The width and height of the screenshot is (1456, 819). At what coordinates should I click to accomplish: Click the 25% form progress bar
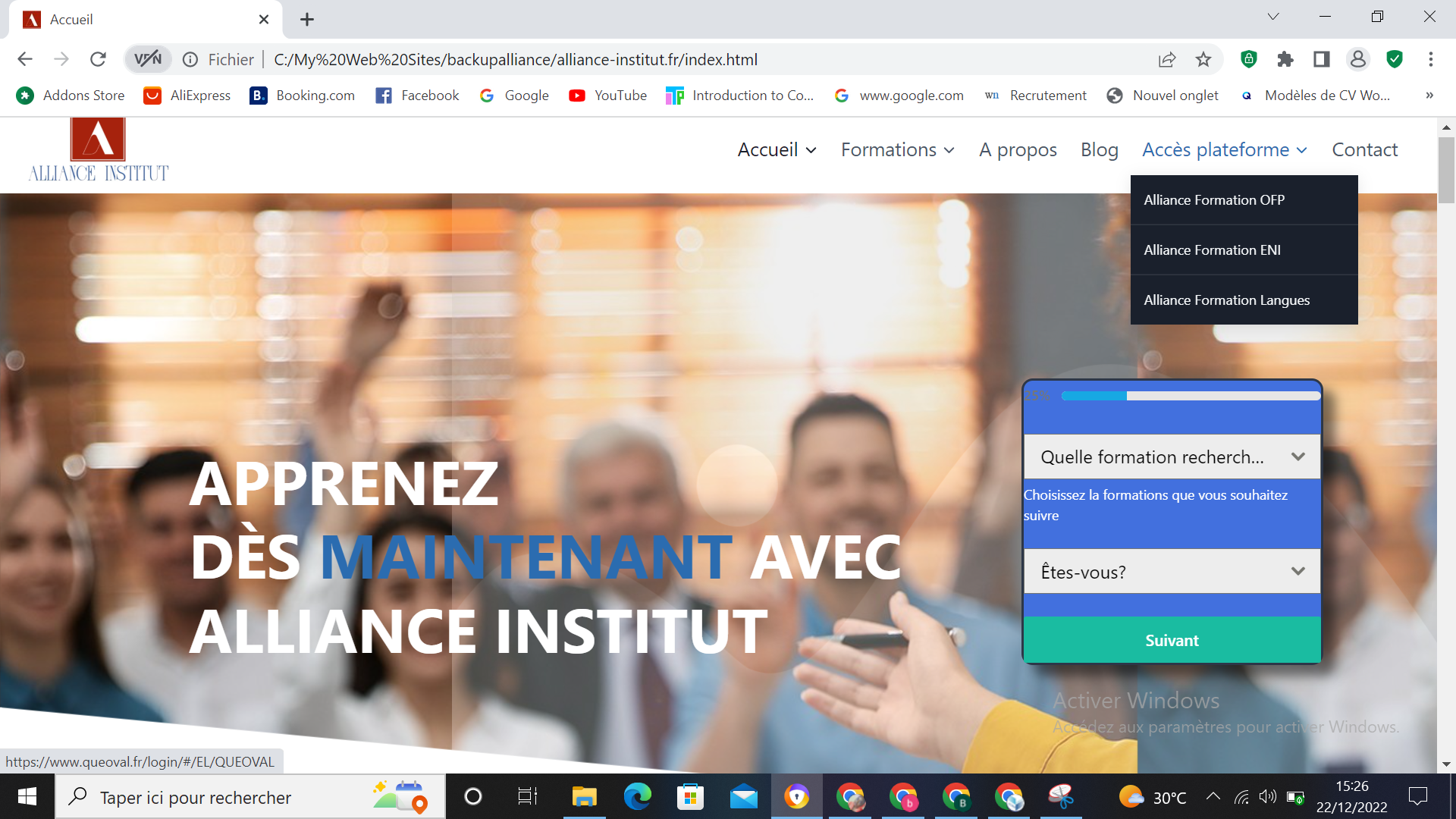coord(1191,396)
